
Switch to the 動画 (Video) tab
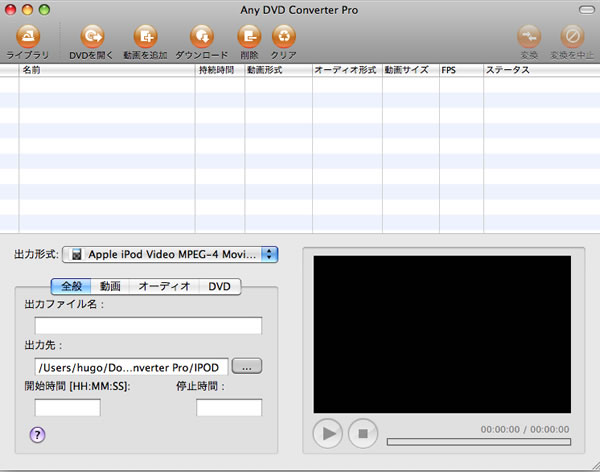(110, 286)
